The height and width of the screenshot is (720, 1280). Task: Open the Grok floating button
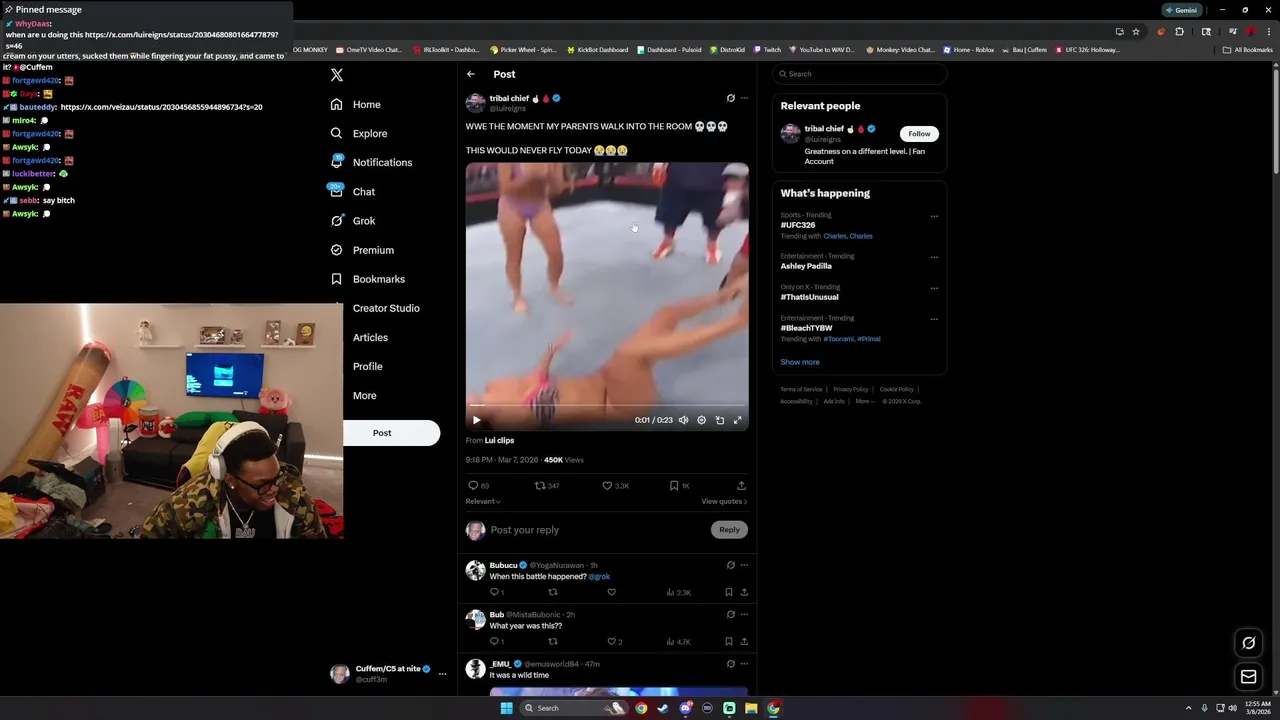pyautogui.click(x=1248, y=643)
